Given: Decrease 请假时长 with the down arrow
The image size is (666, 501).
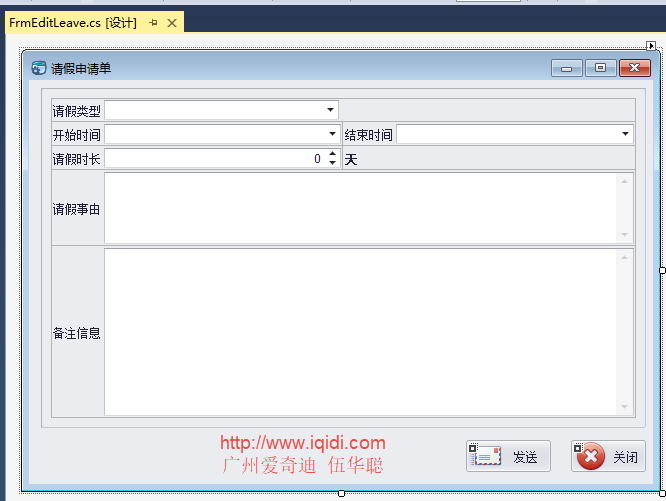Looking at the screenshot, I should [333, 163].
